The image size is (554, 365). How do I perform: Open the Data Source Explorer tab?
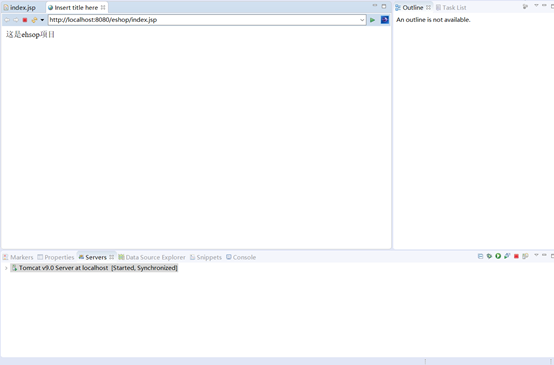coord(152,257)
